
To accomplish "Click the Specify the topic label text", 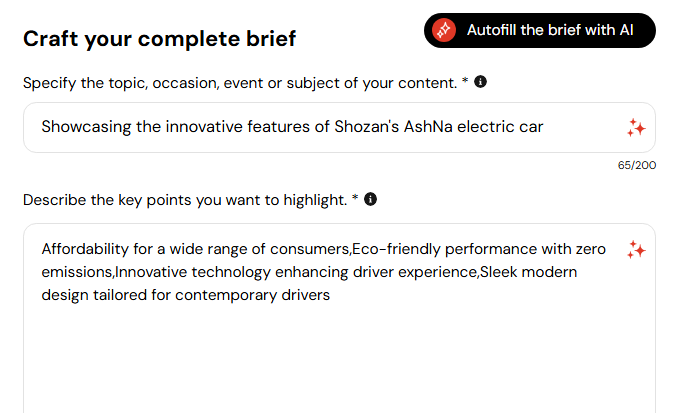I will pyautogui.click(x=245, y=83).
